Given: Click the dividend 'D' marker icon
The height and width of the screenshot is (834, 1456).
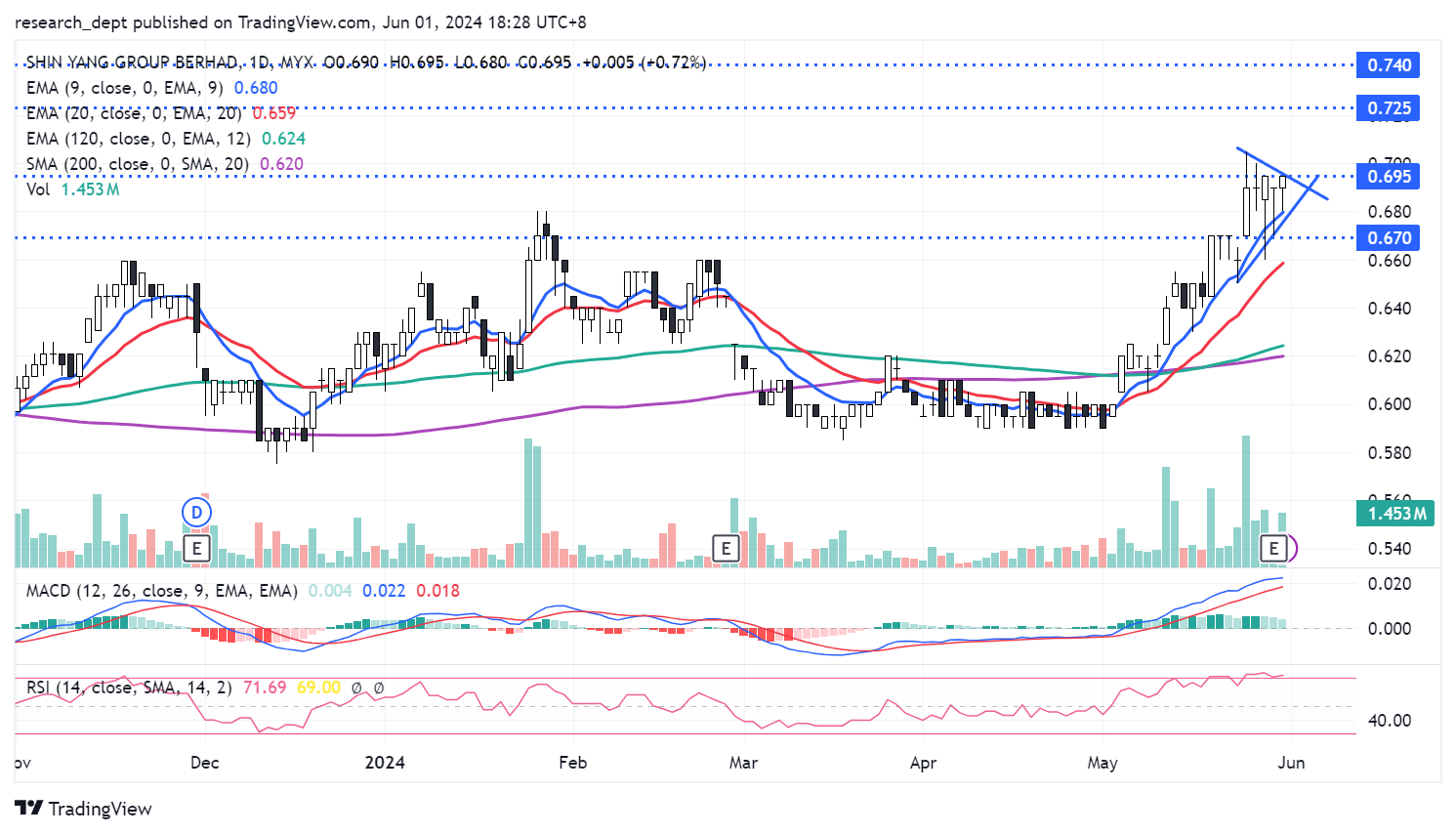Looking at the screenshot, I should coord(197,513).
